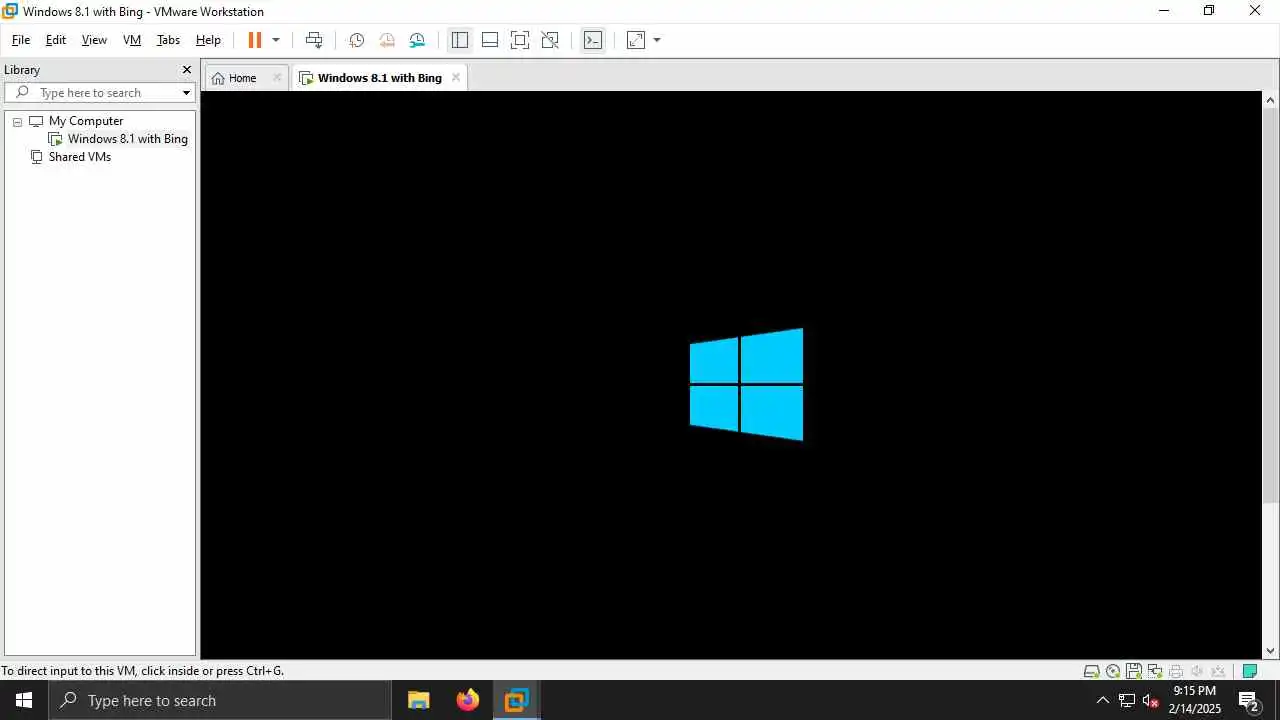This screenshot has height=720, width=1280.
Task: Click the muted volume tray icon
Action: (x=1151, y=700)
